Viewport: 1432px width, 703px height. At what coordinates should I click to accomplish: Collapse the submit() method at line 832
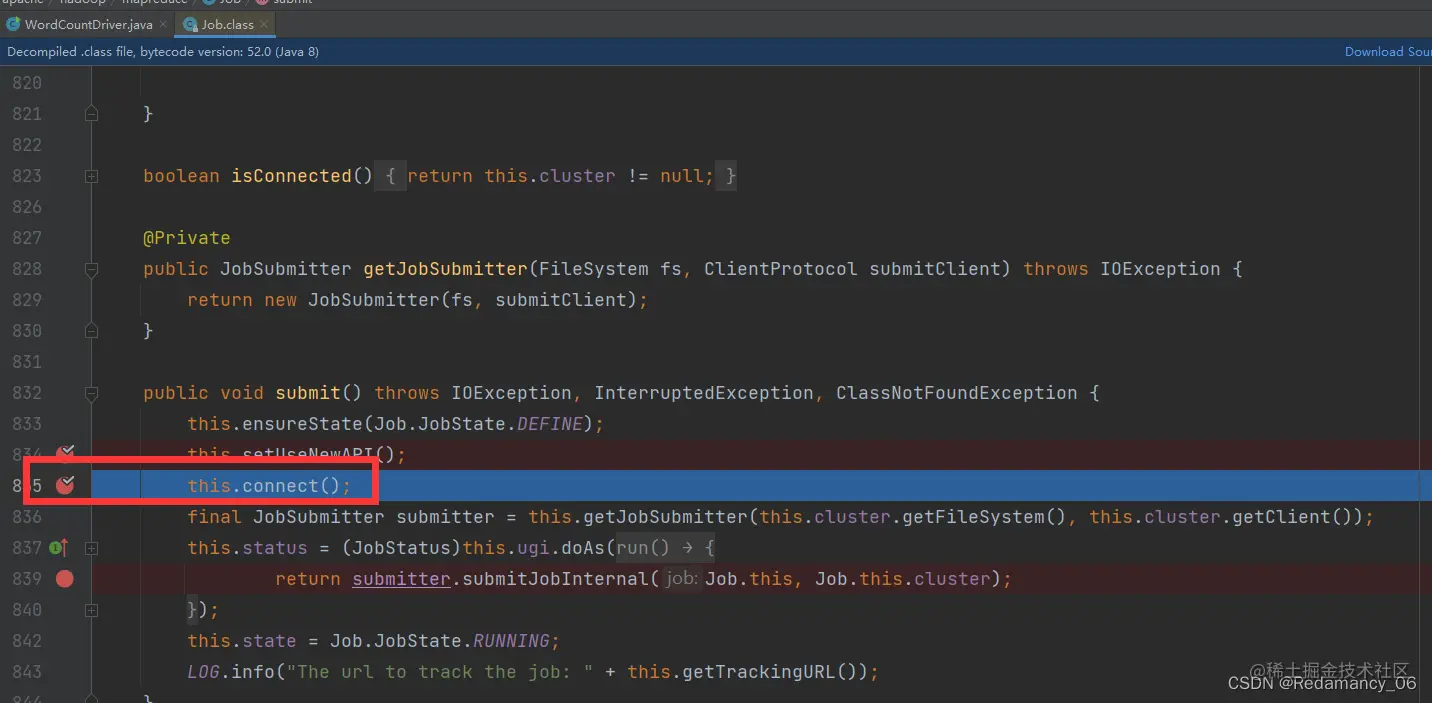[91, 393]
